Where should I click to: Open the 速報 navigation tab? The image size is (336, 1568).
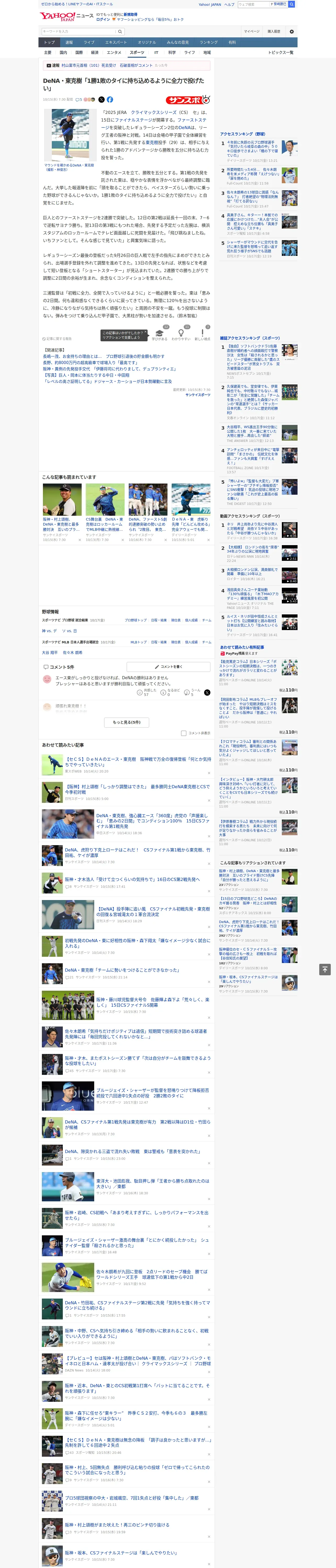click(x=69, y=43)
